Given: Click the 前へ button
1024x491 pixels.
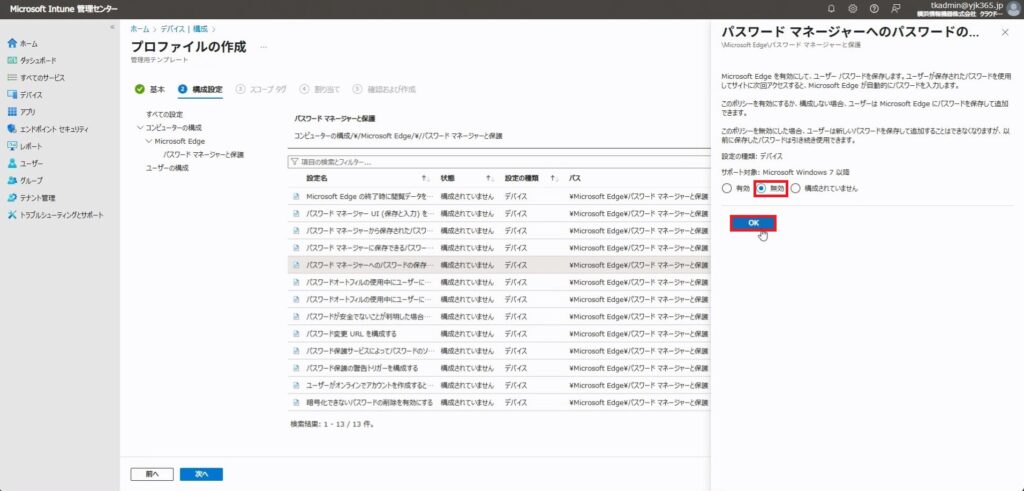Looking at the screenshot, I should click(x=152, y=474).
